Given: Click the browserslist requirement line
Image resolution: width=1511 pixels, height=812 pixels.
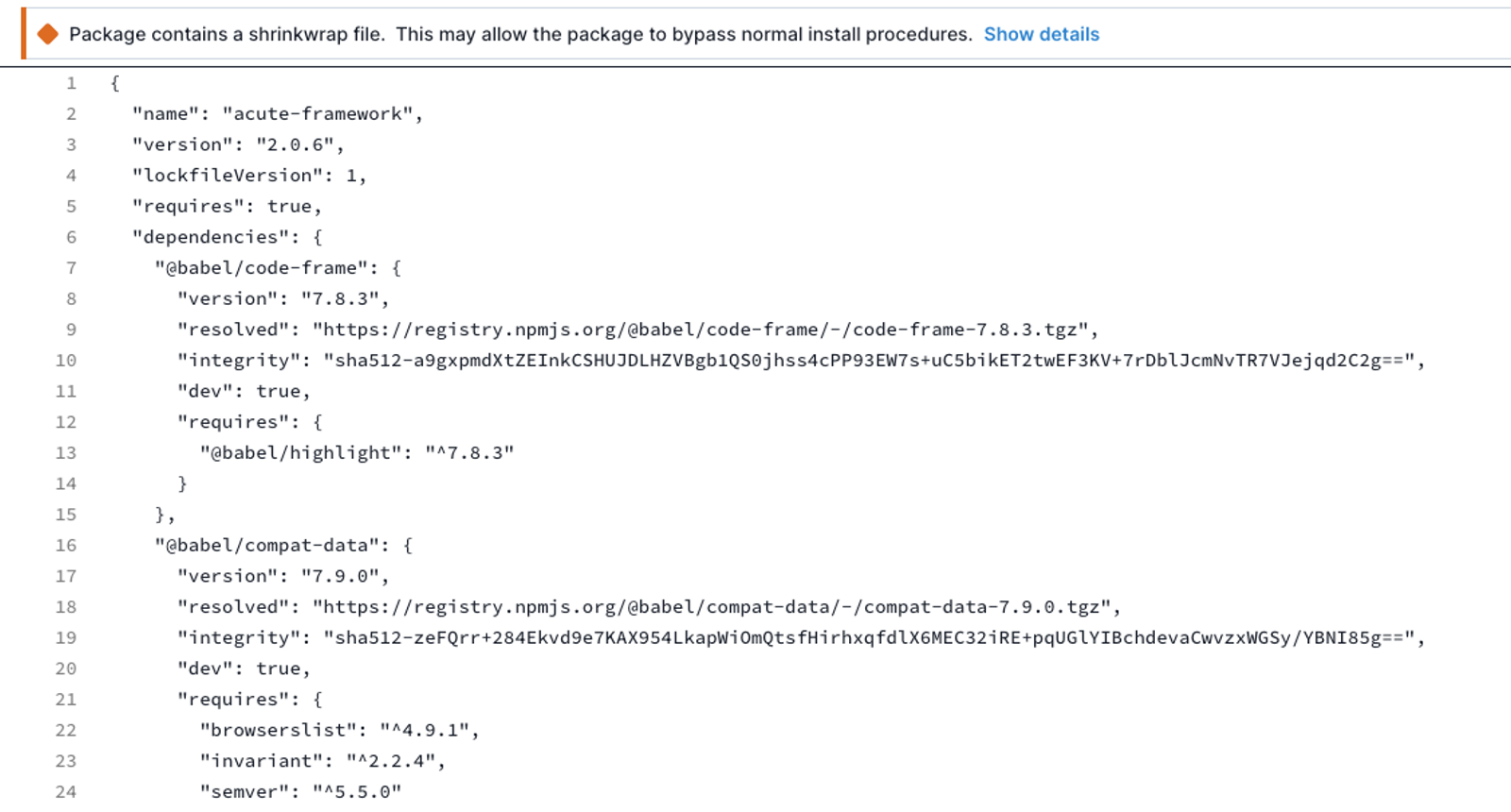Looking at the screenshot, I should coord(339,731).
